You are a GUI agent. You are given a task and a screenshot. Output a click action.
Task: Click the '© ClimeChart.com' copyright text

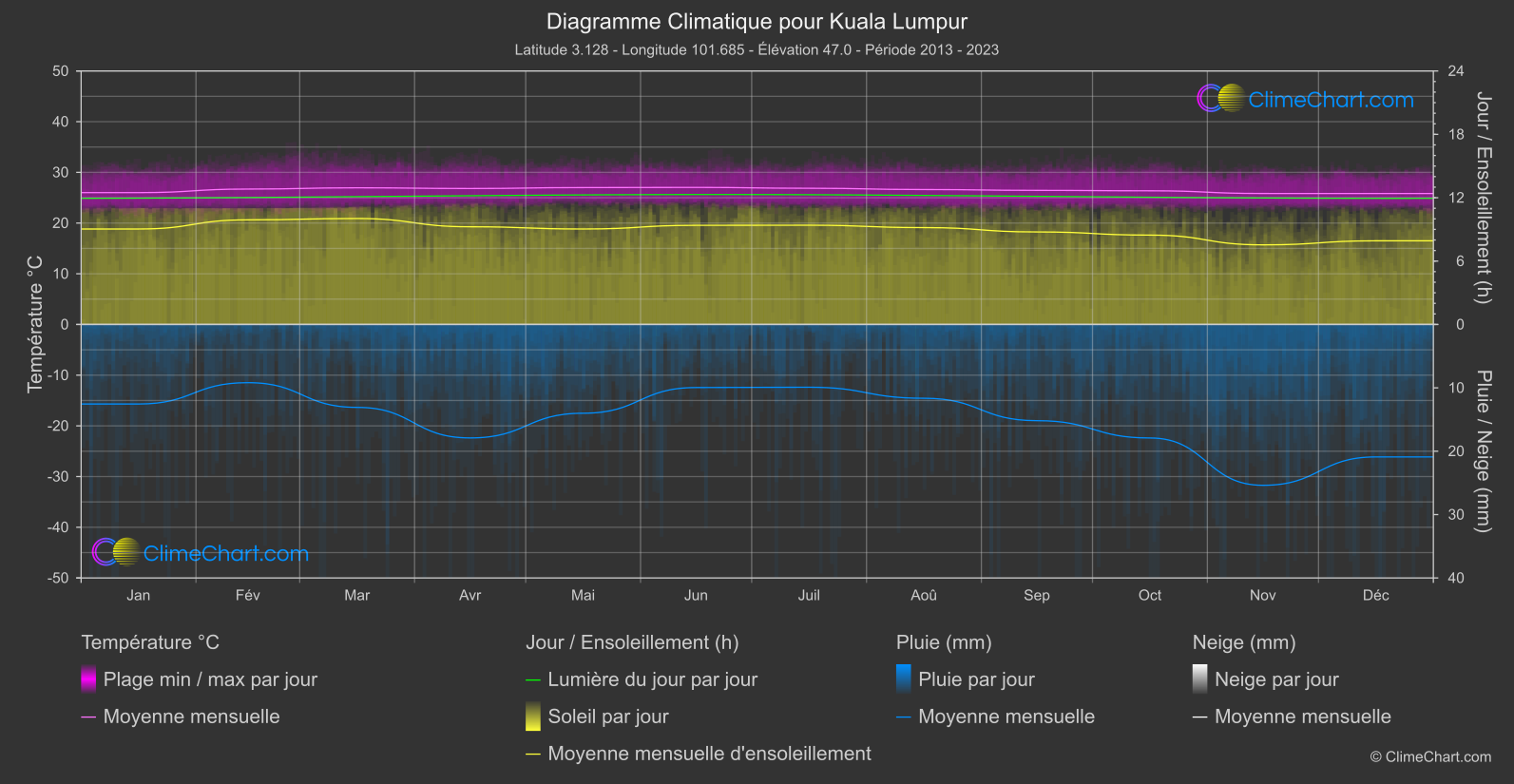point(1430,757)
